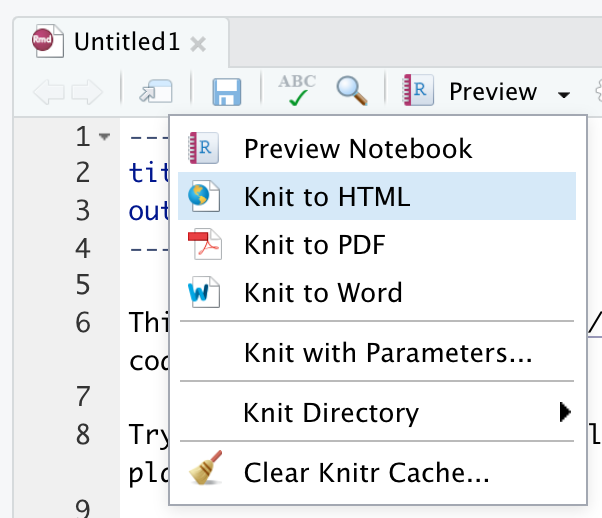Image resolution: width=602 pixels, height=518 pixels.
Task: Select Knit to HTML menu entry
Action: tap(377, 196)
